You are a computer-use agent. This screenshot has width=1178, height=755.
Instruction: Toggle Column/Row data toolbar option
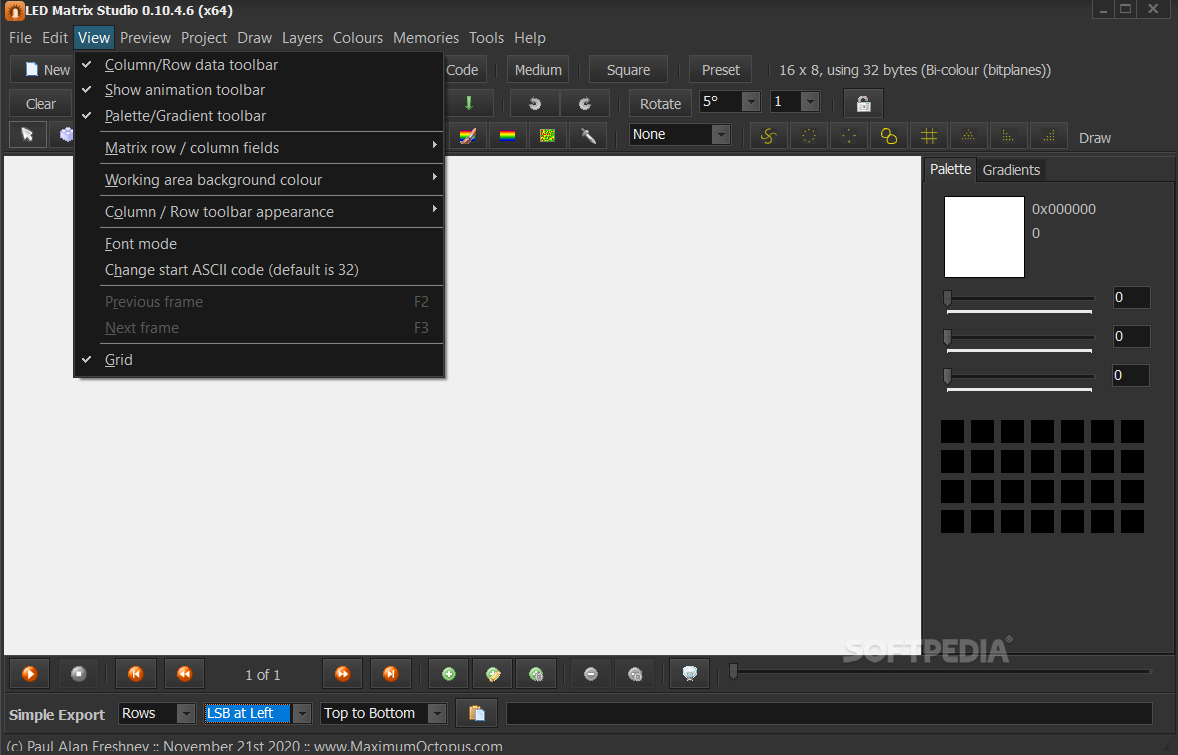258,65
